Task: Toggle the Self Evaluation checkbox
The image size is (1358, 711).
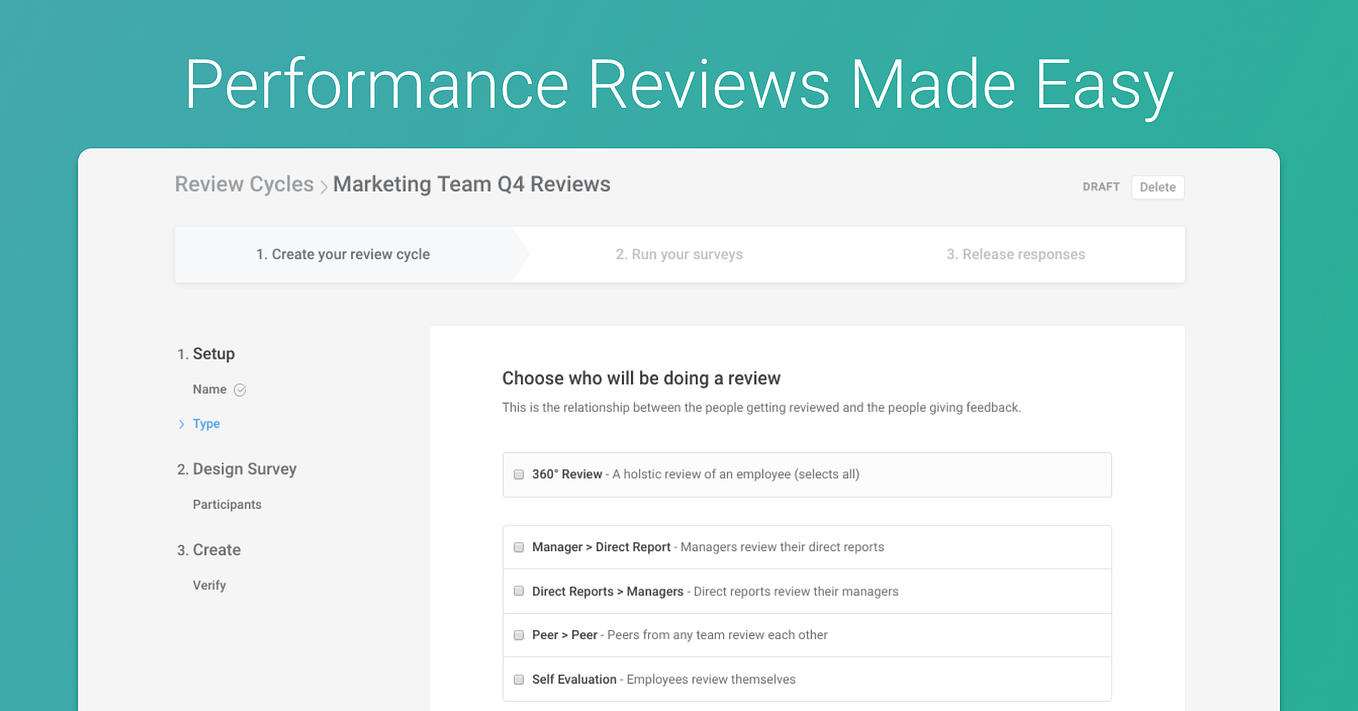Action: pyautogui.click(x=518, y=679)
